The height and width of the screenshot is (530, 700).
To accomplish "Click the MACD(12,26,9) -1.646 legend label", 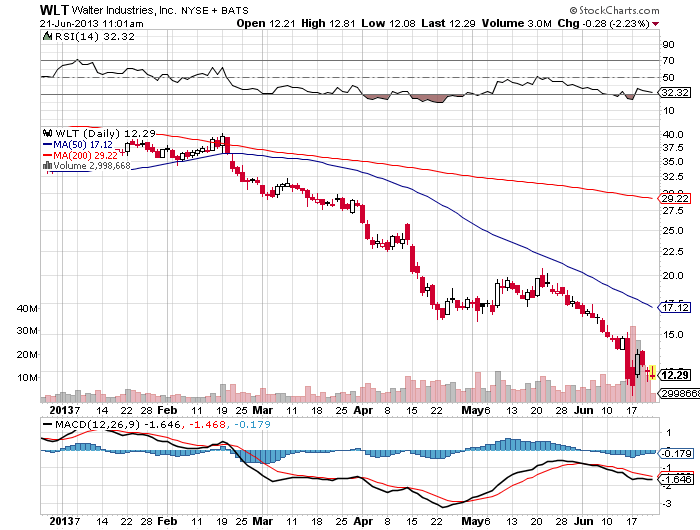I will tap(118, 424).
